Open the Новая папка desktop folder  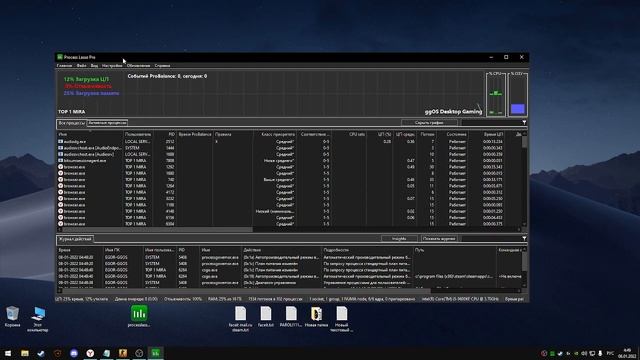[316, 317]
